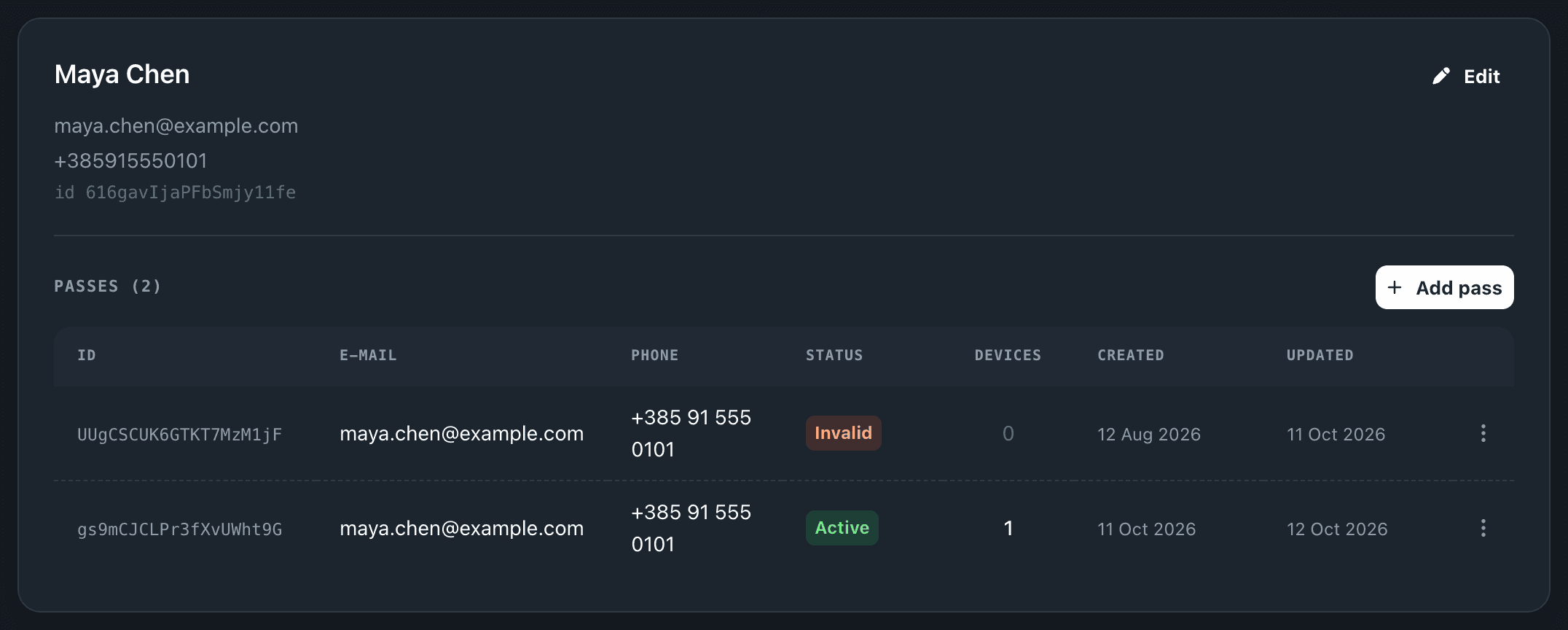Open the Active pass row's kebab menu
This screenshot has height=630, width=1568.
click(1483, 528)
